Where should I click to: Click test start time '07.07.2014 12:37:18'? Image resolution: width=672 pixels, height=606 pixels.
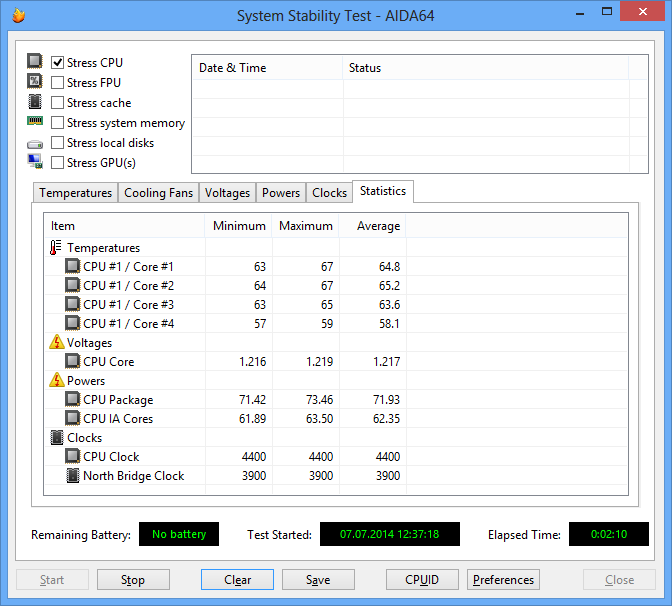tap(390, 534)
